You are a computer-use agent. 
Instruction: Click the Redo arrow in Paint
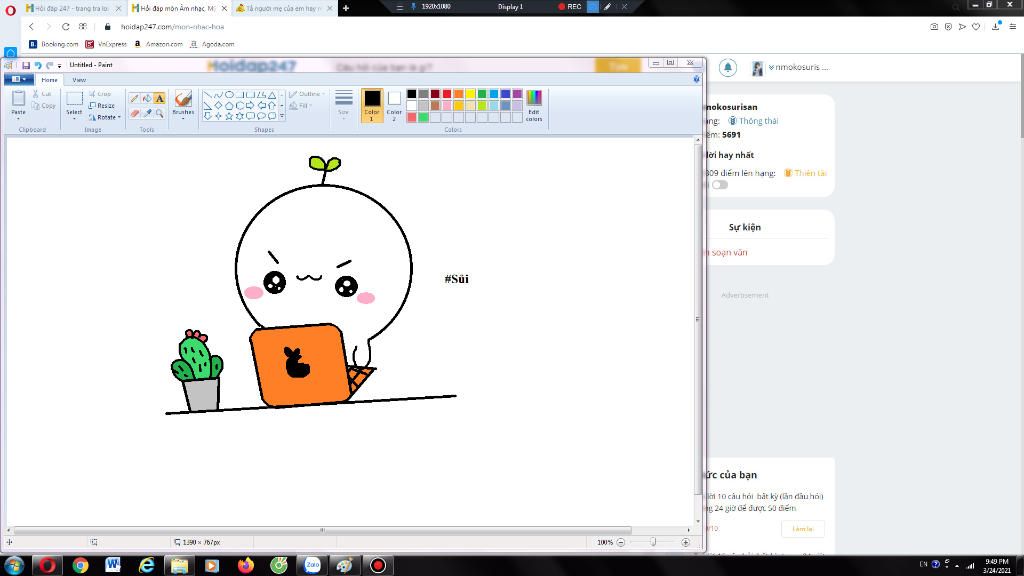[x=49, y=65]
